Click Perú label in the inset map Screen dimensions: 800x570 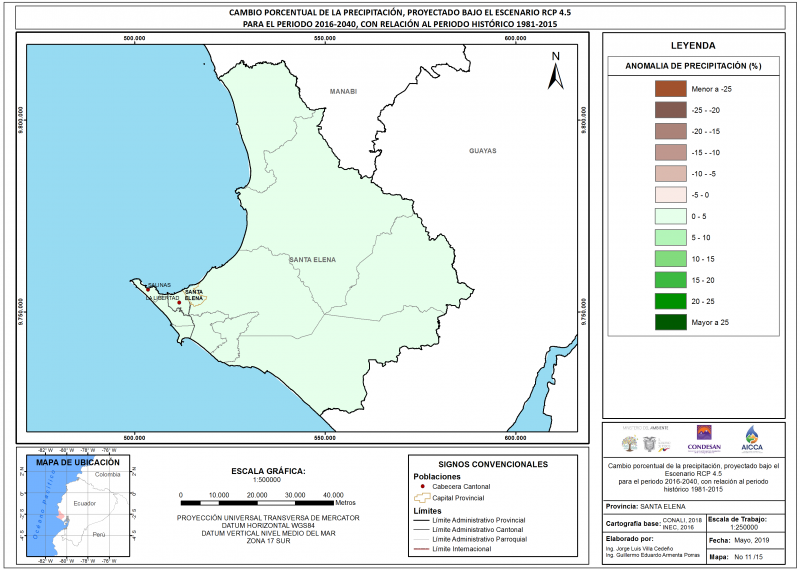[99, 535]
